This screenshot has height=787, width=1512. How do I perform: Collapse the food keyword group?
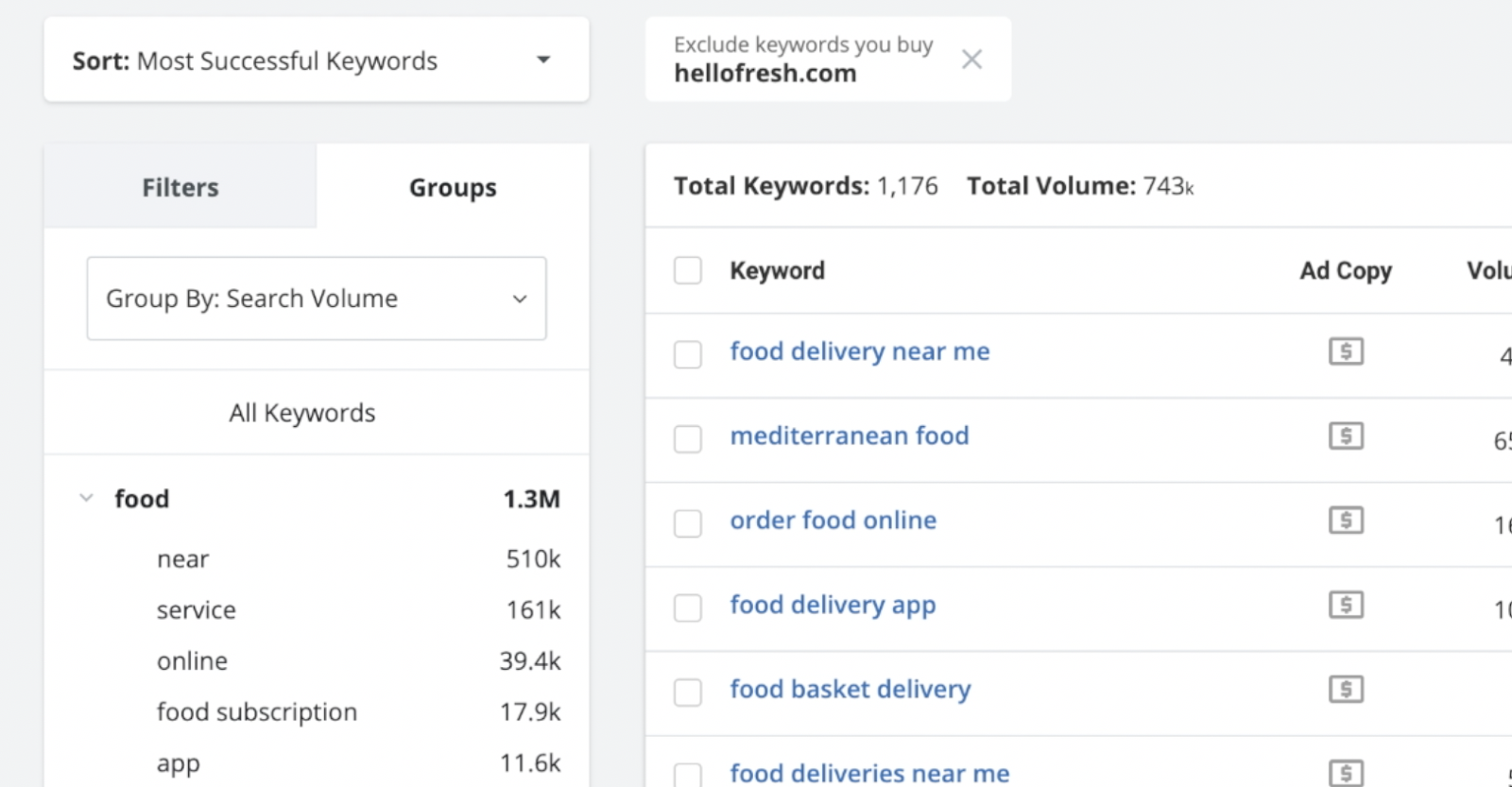[87, 498]
